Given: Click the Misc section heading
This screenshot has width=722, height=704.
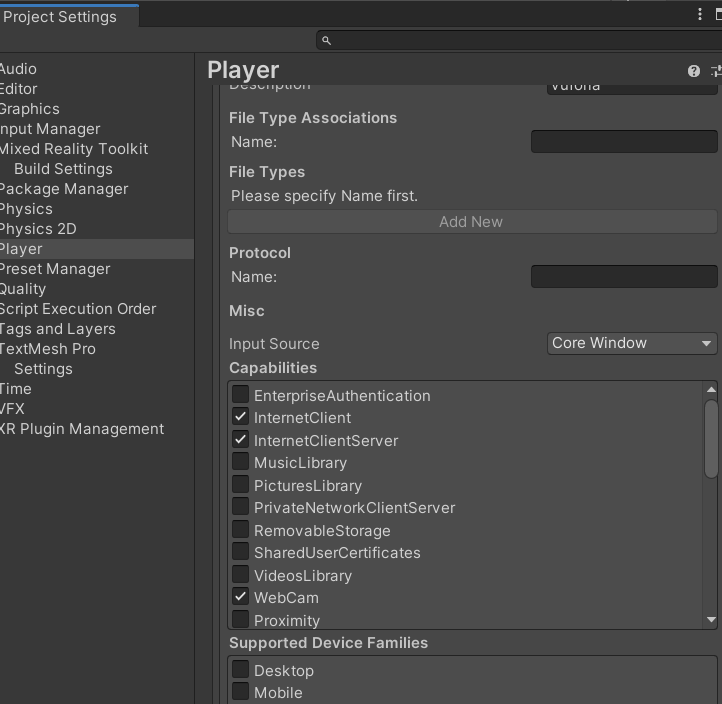Looking at the screenshot, I should click(247, 311).
